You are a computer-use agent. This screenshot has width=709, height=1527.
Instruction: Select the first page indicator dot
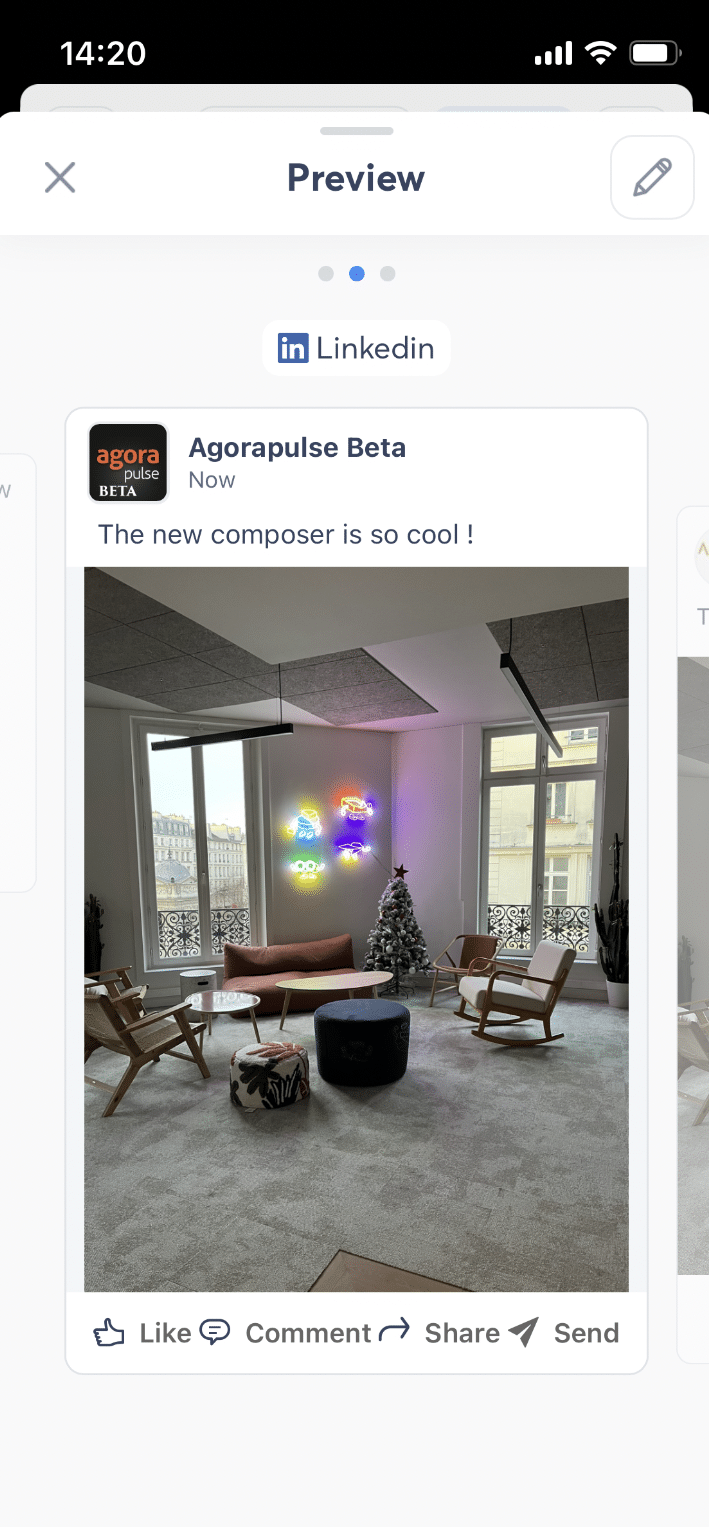[x=326, y=274]
